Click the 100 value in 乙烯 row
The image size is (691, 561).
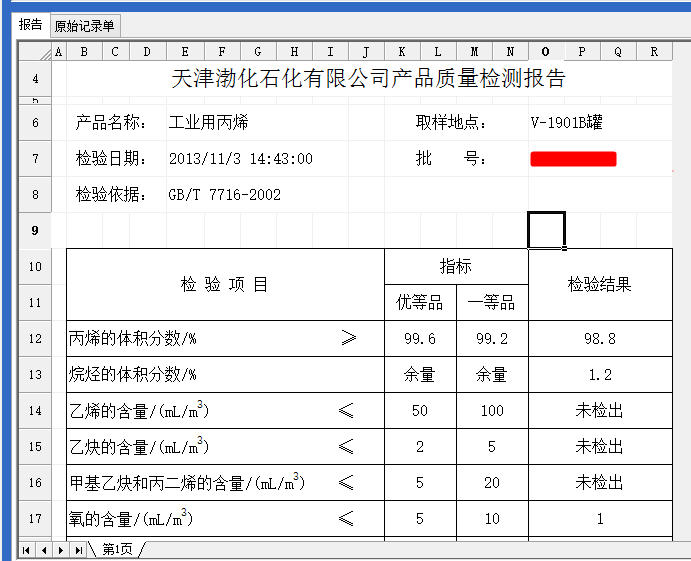492,411
